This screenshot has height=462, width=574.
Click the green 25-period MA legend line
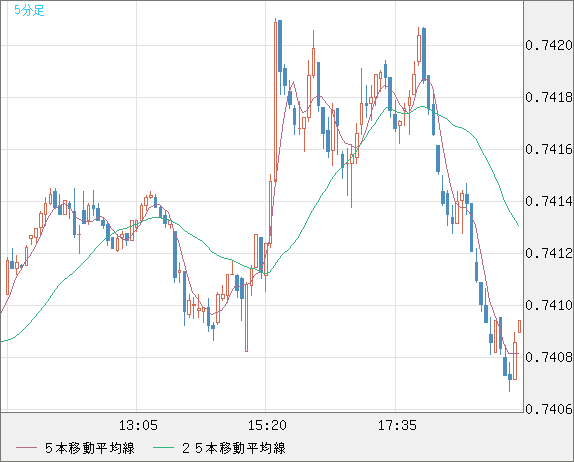pyautogui.click(x=163, y=448)
